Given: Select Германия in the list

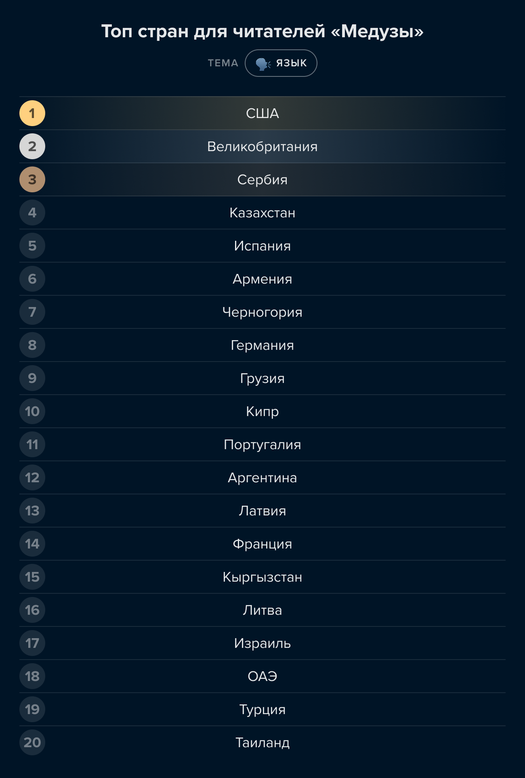Looking at the screenshot, I should point(262,345).
